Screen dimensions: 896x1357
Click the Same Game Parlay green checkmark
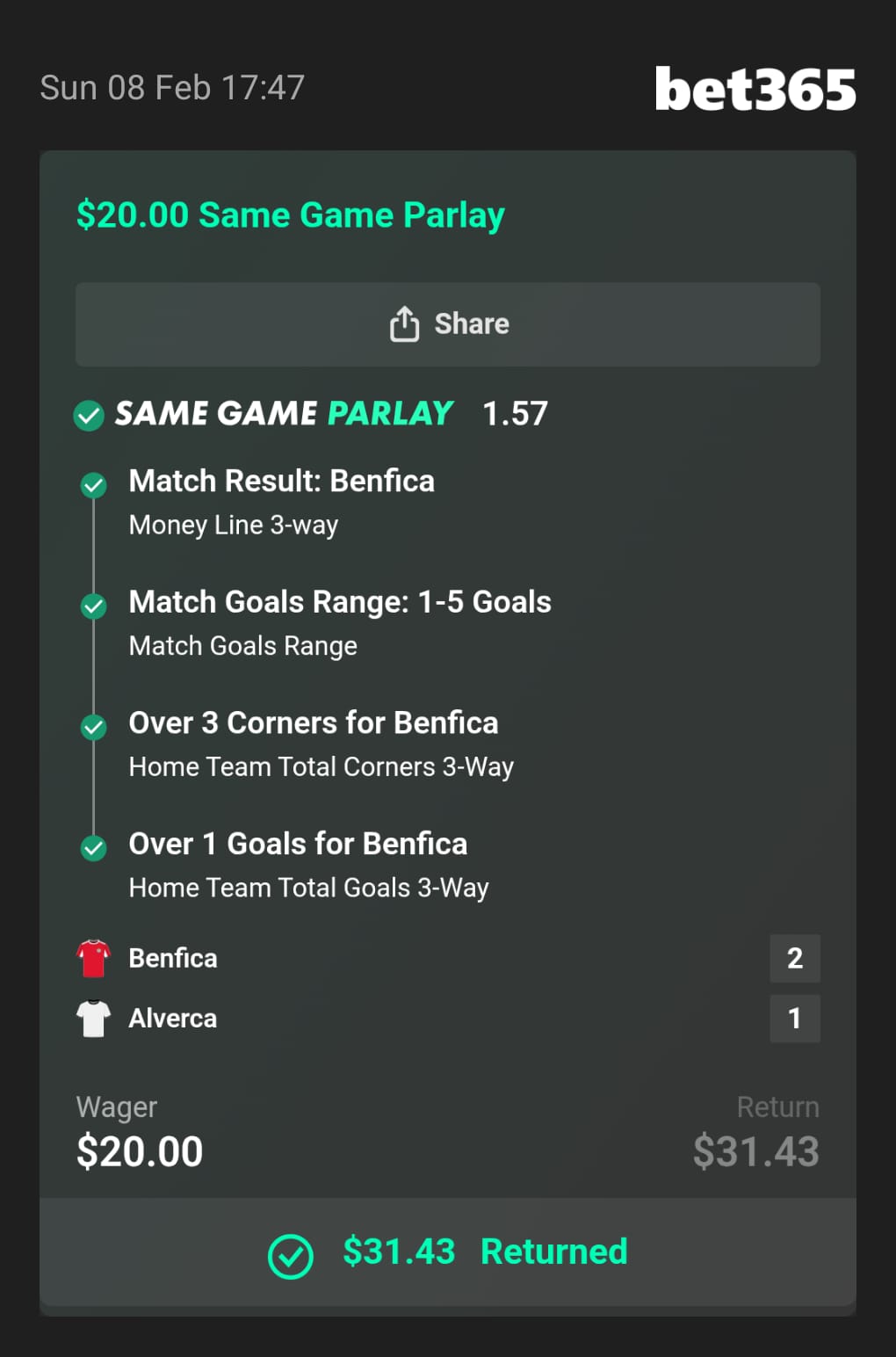[x=89, y=415]
